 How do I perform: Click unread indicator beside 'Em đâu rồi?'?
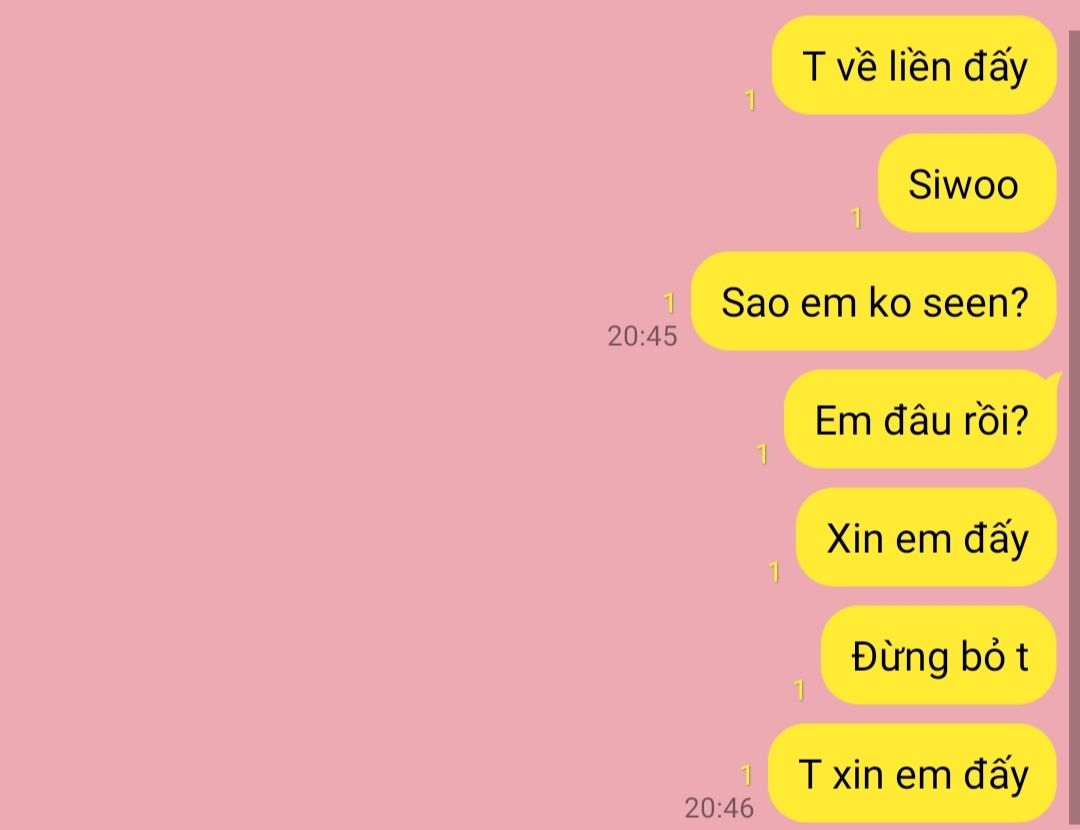tap(762, 454)
